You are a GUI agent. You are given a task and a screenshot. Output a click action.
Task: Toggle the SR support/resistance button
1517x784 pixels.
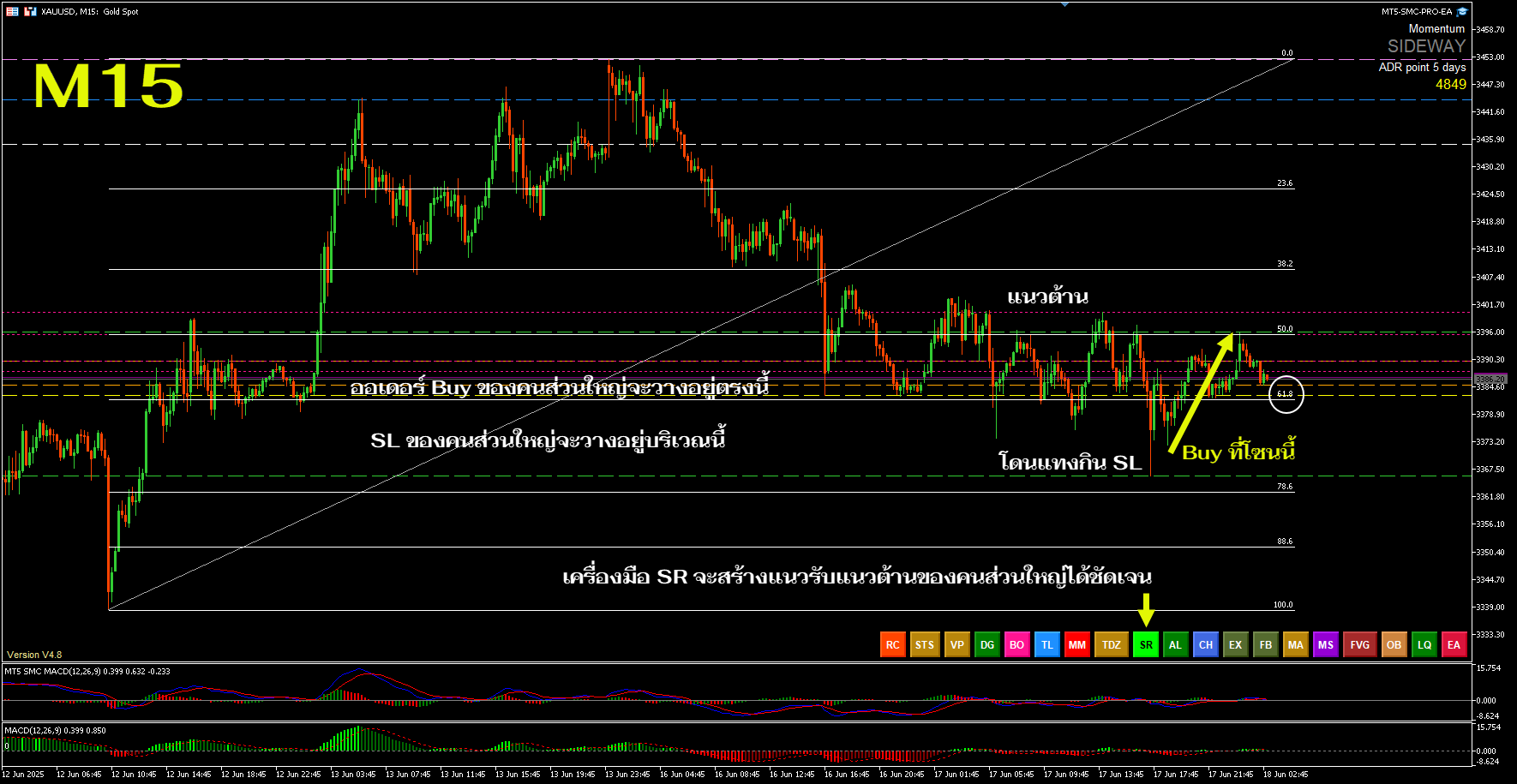(1146, 645)
